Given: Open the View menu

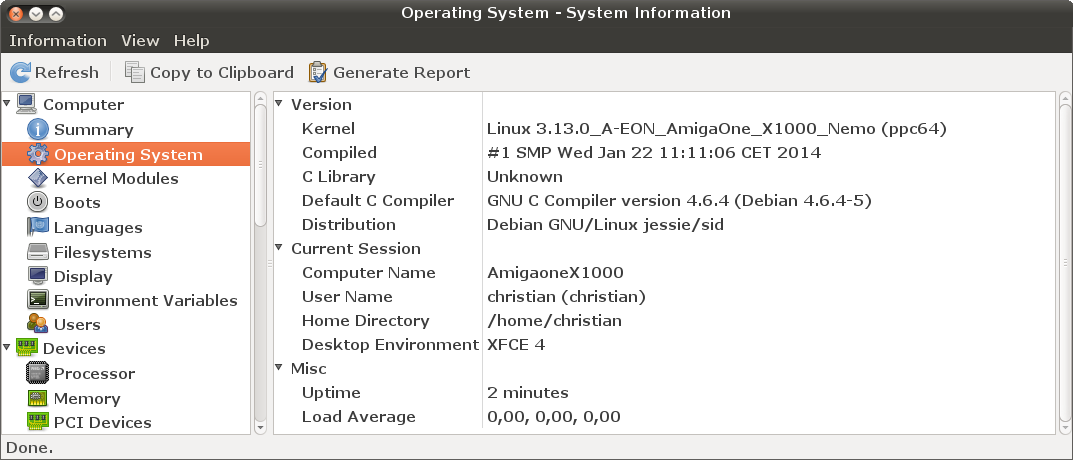Looking at the screenshot, I should pos(140,41).
